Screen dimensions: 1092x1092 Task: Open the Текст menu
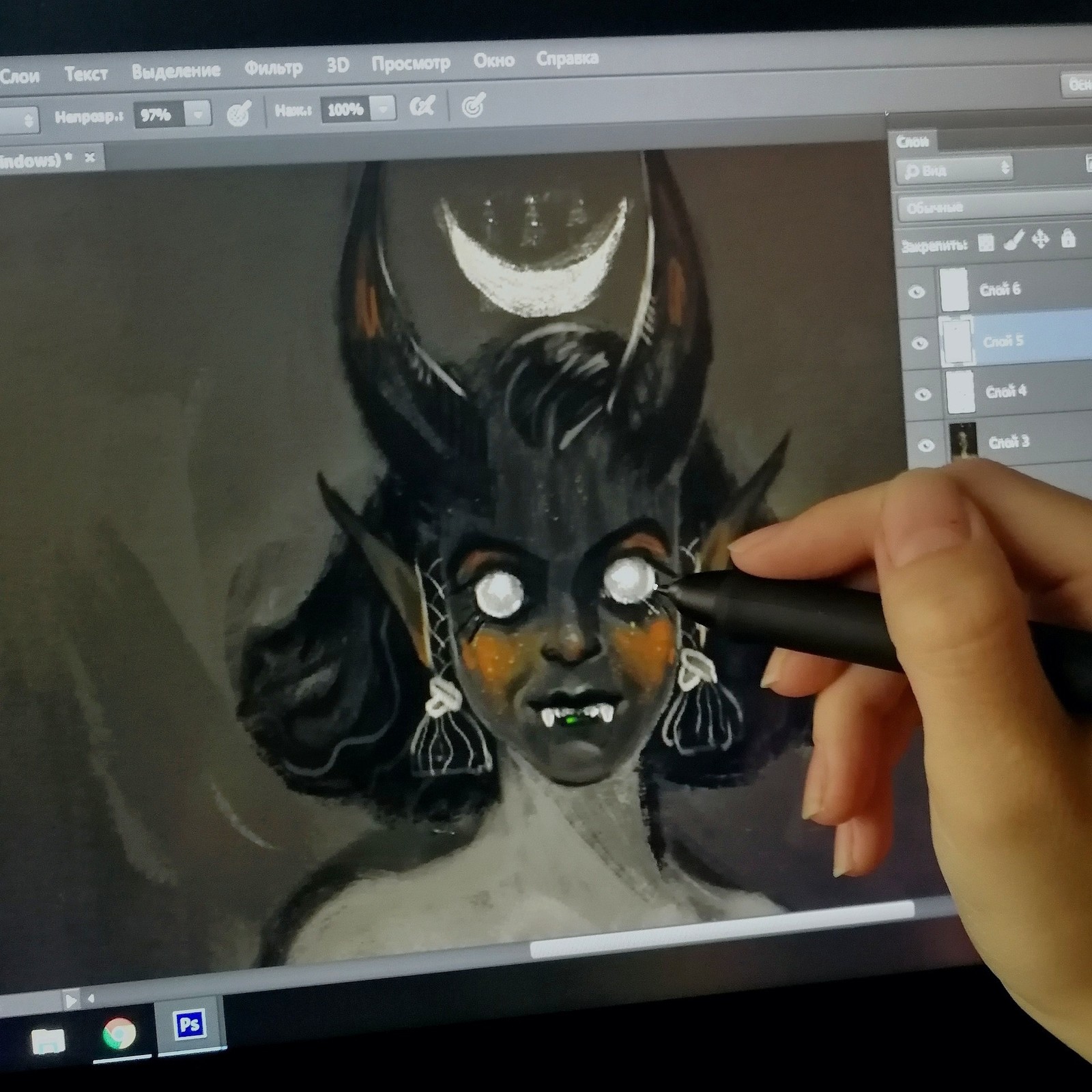coord(86,73)
